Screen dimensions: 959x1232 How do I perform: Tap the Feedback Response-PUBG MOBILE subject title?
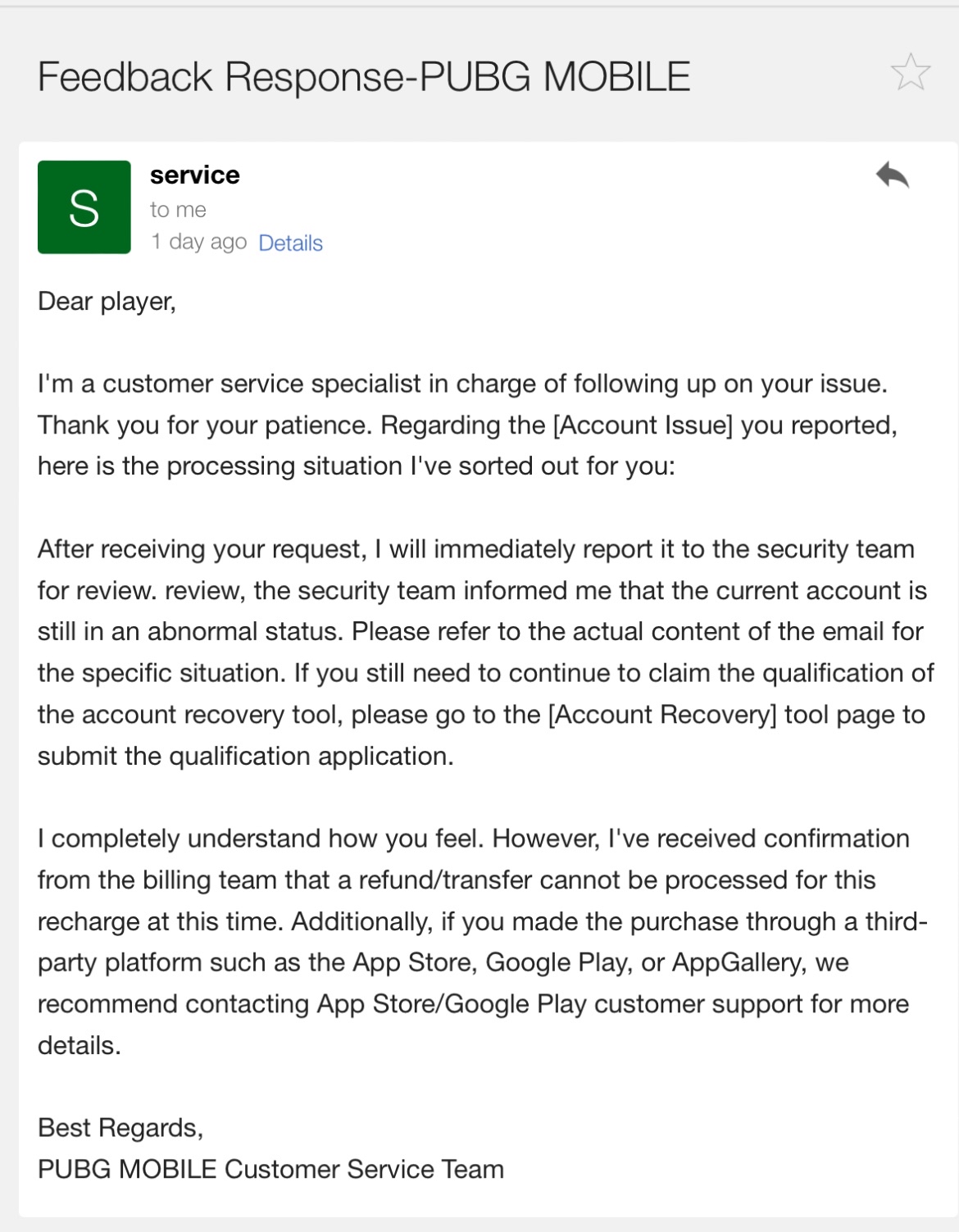(x=364, y=77)
